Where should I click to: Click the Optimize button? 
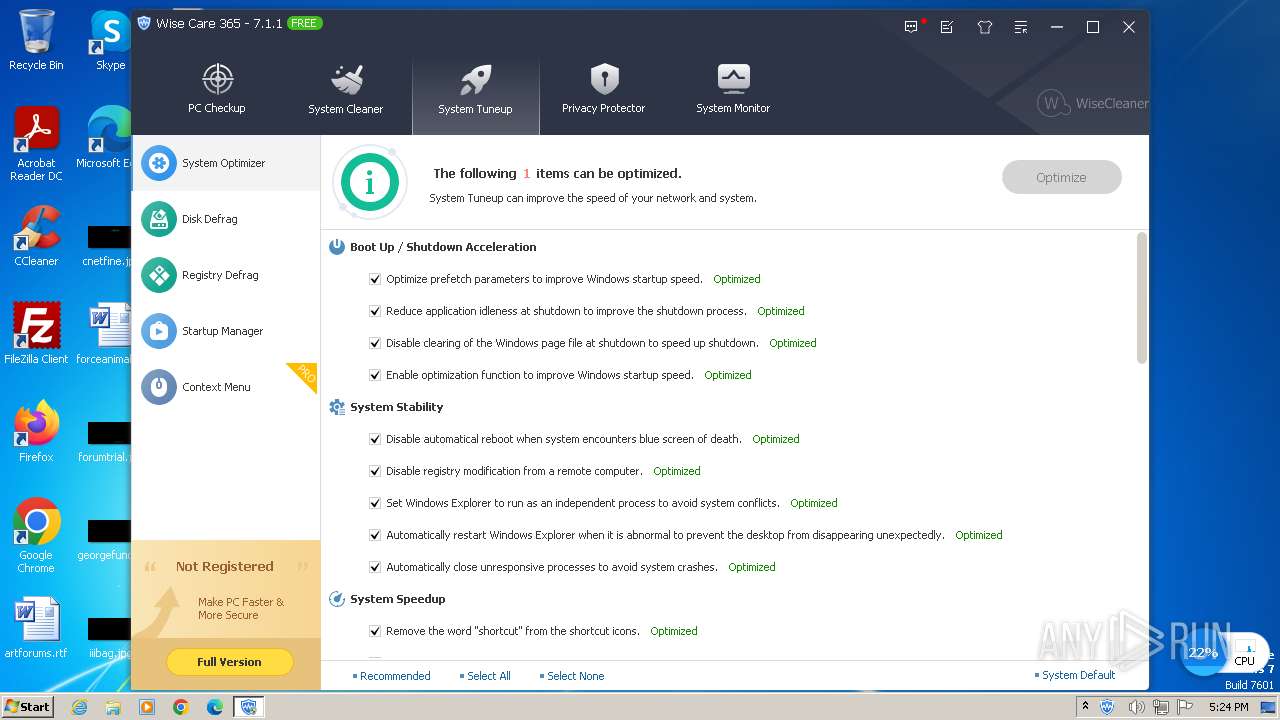coord(1061,177)
